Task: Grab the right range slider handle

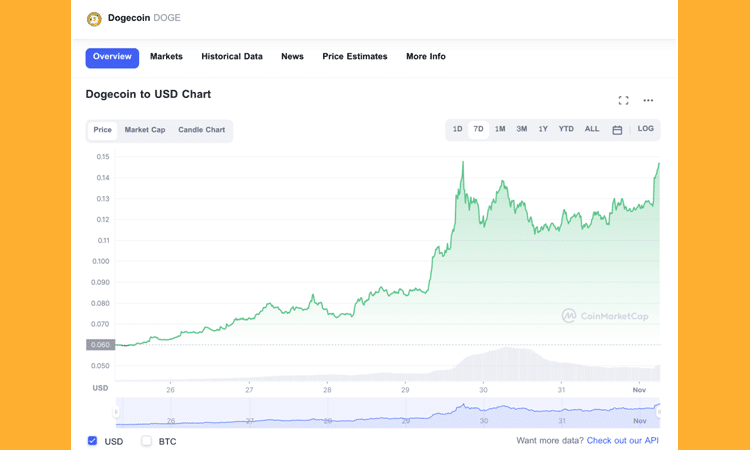Action: click(x=659, y=412)
